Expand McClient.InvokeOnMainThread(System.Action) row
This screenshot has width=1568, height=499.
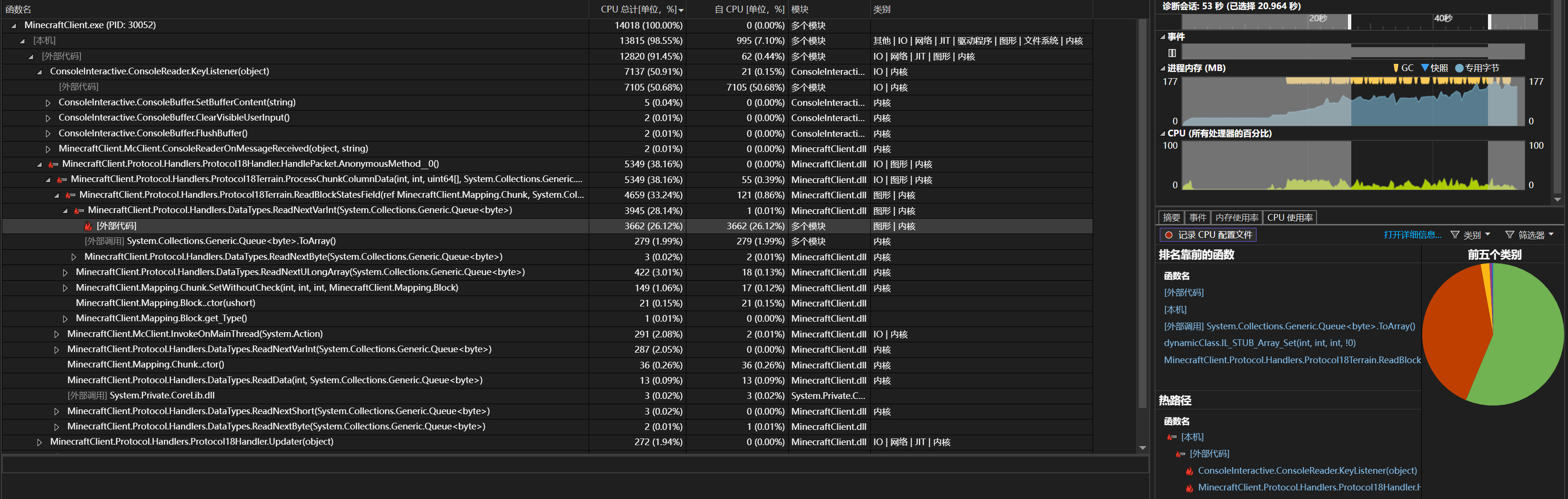pos(57,335)
